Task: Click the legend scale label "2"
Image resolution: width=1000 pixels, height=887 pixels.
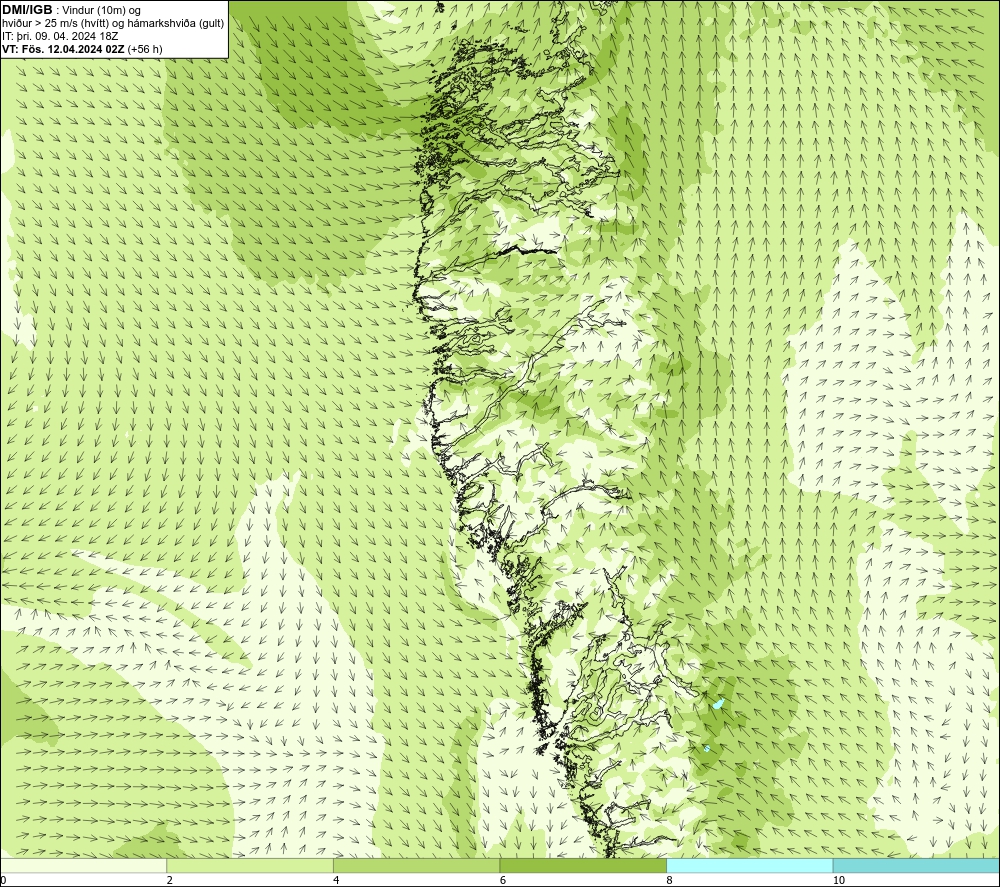Action: [170, 881]
